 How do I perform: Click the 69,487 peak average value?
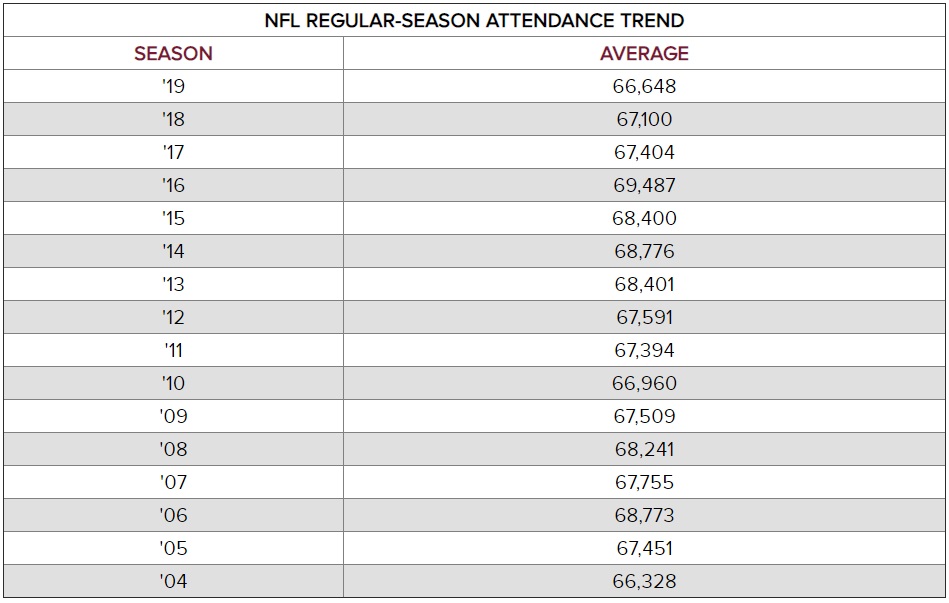pyautogui.click(x=644, y=186)
